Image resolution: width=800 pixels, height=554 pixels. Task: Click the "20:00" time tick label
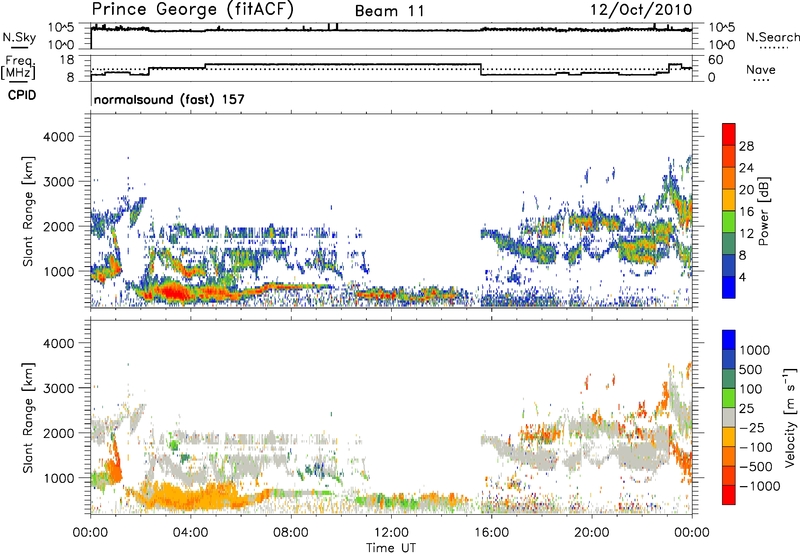click(591, 533)
